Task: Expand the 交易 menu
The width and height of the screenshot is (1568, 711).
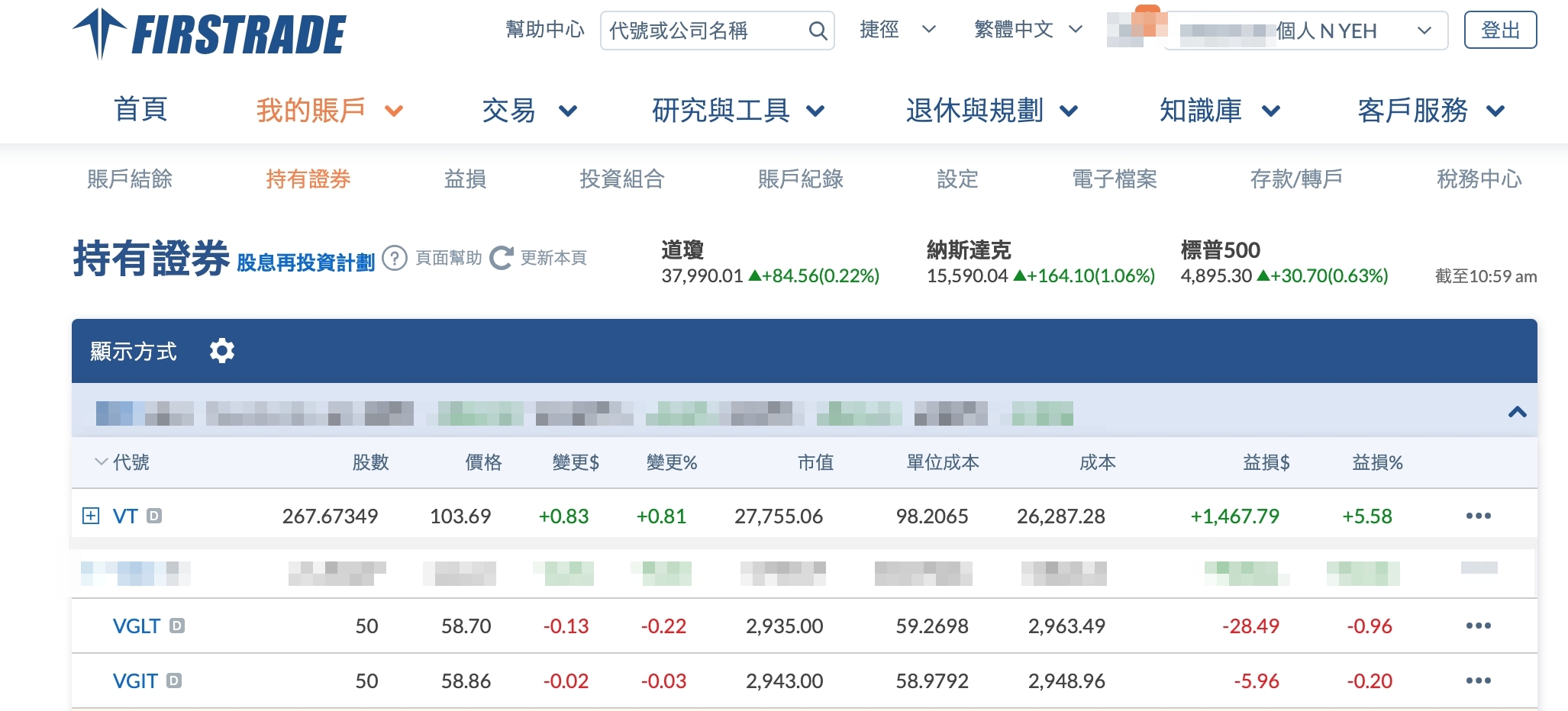Action: click(x=529, y=111)
